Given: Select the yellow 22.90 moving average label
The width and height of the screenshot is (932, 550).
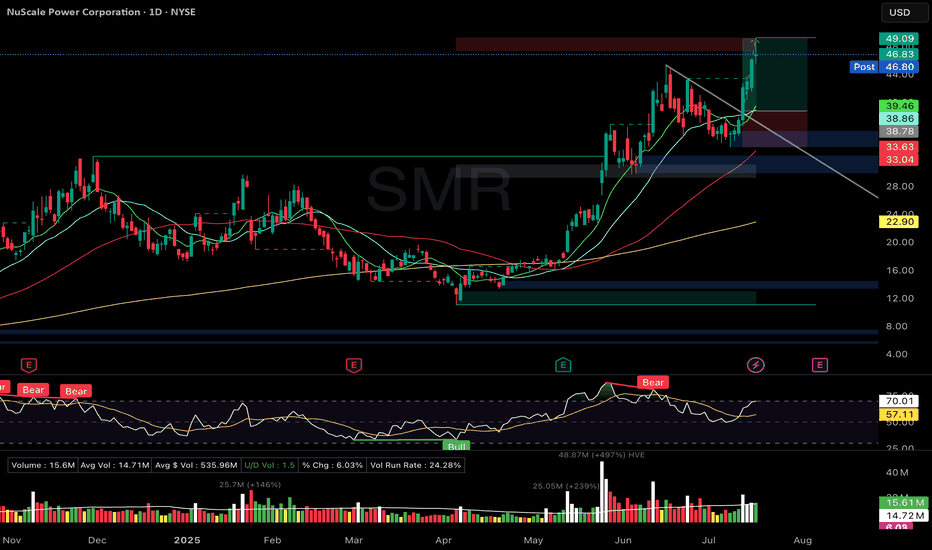Looking at the screenshot, I should [x=899, y=222].
